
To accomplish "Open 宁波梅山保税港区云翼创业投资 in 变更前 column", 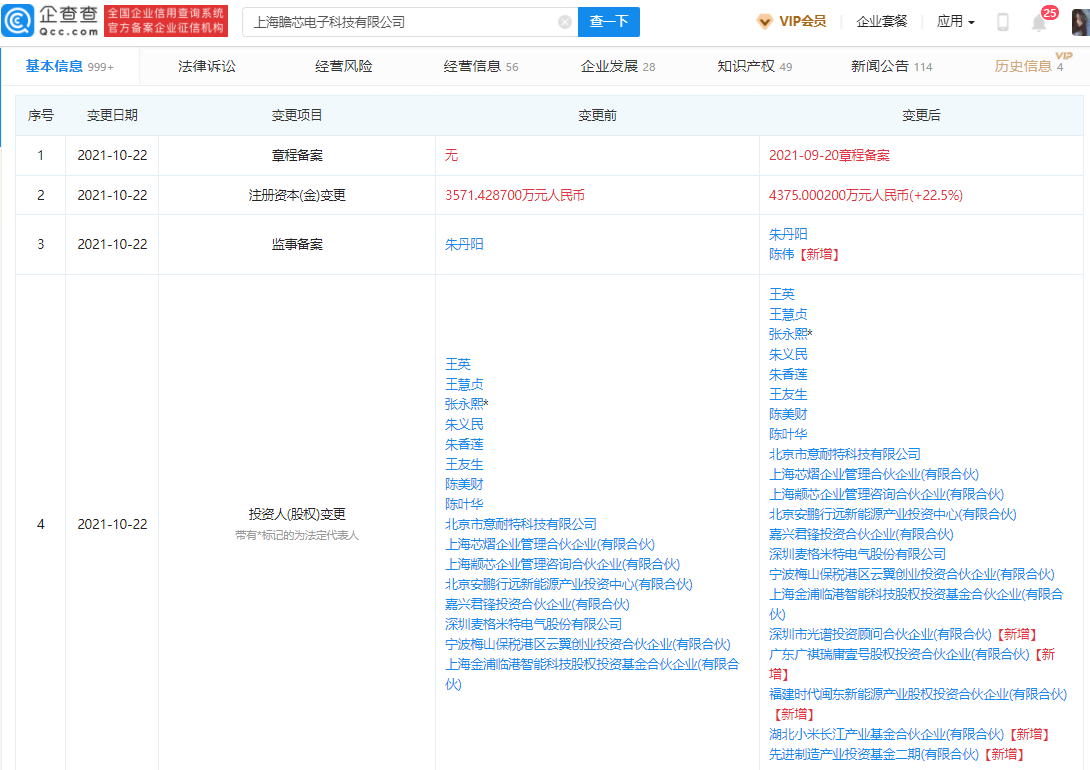I will pyautogui.click(x=587, y=644).
